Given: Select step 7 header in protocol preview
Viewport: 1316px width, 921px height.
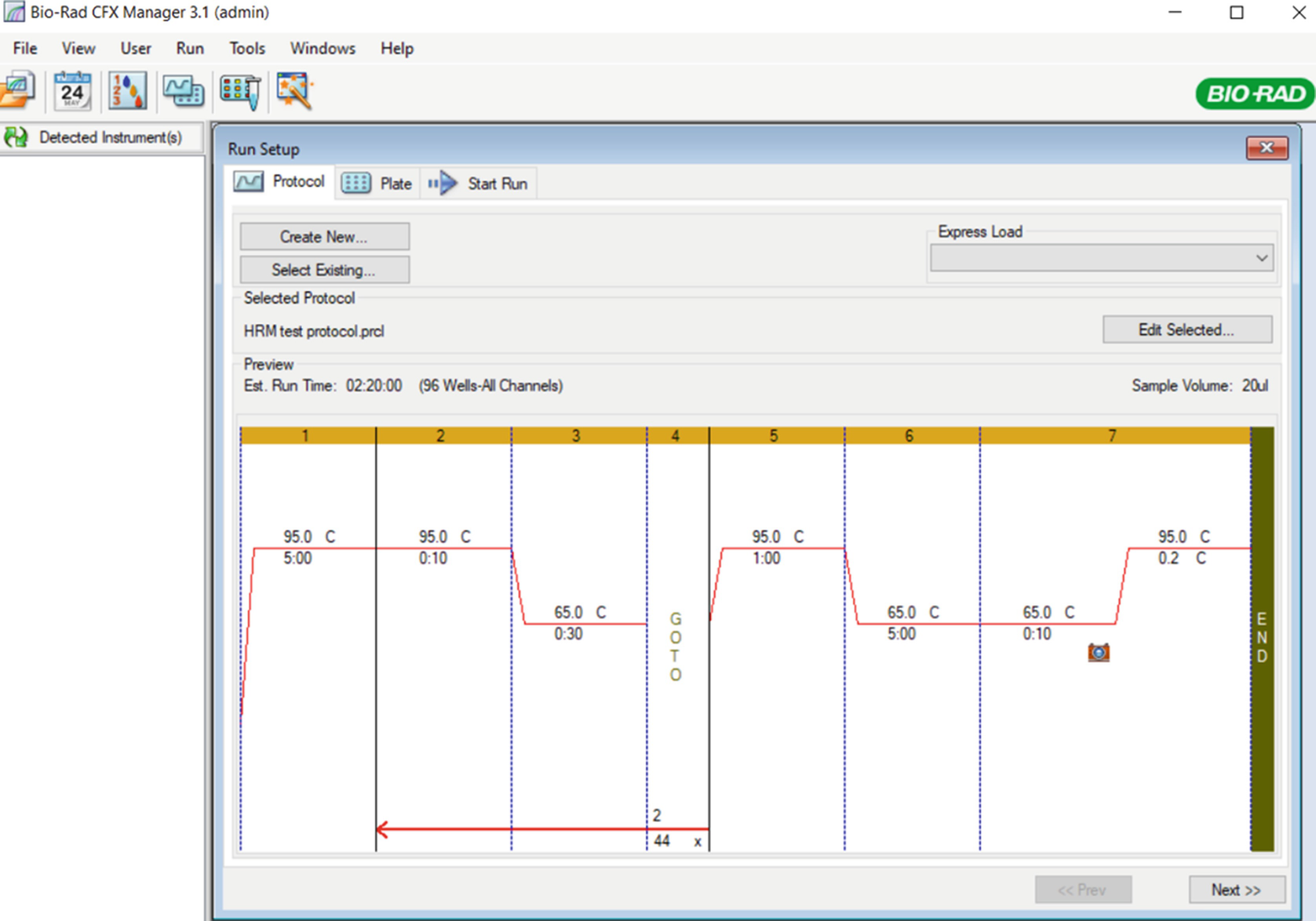Looking at the screenshot, I should tap(1114, 435).
